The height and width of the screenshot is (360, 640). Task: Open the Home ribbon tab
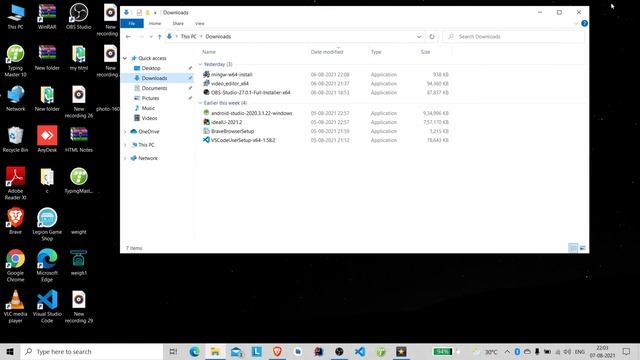pos(155,23)
